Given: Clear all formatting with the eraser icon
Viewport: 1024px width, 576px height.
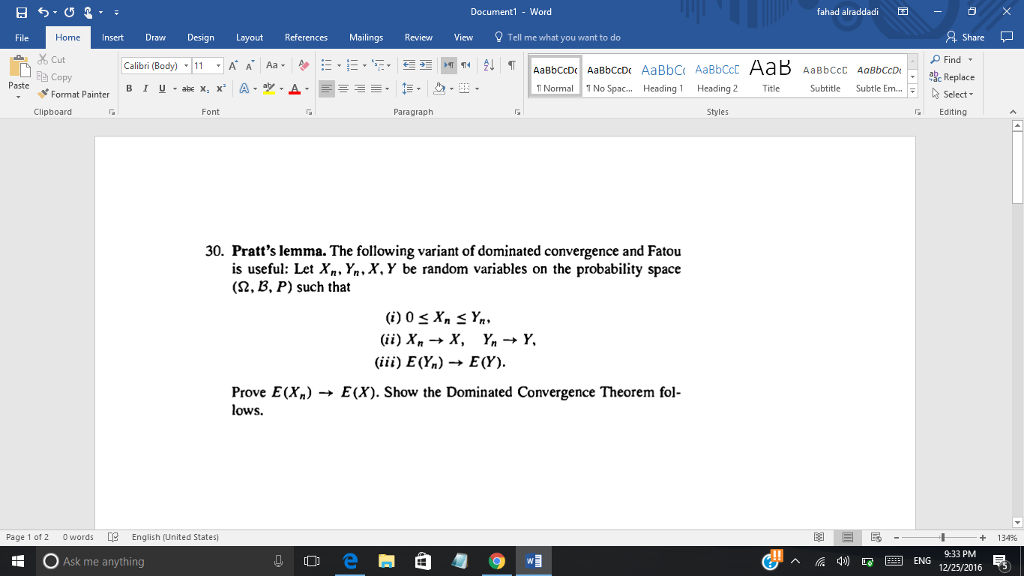Looking at the screenshot, I should tap(303, 66).
